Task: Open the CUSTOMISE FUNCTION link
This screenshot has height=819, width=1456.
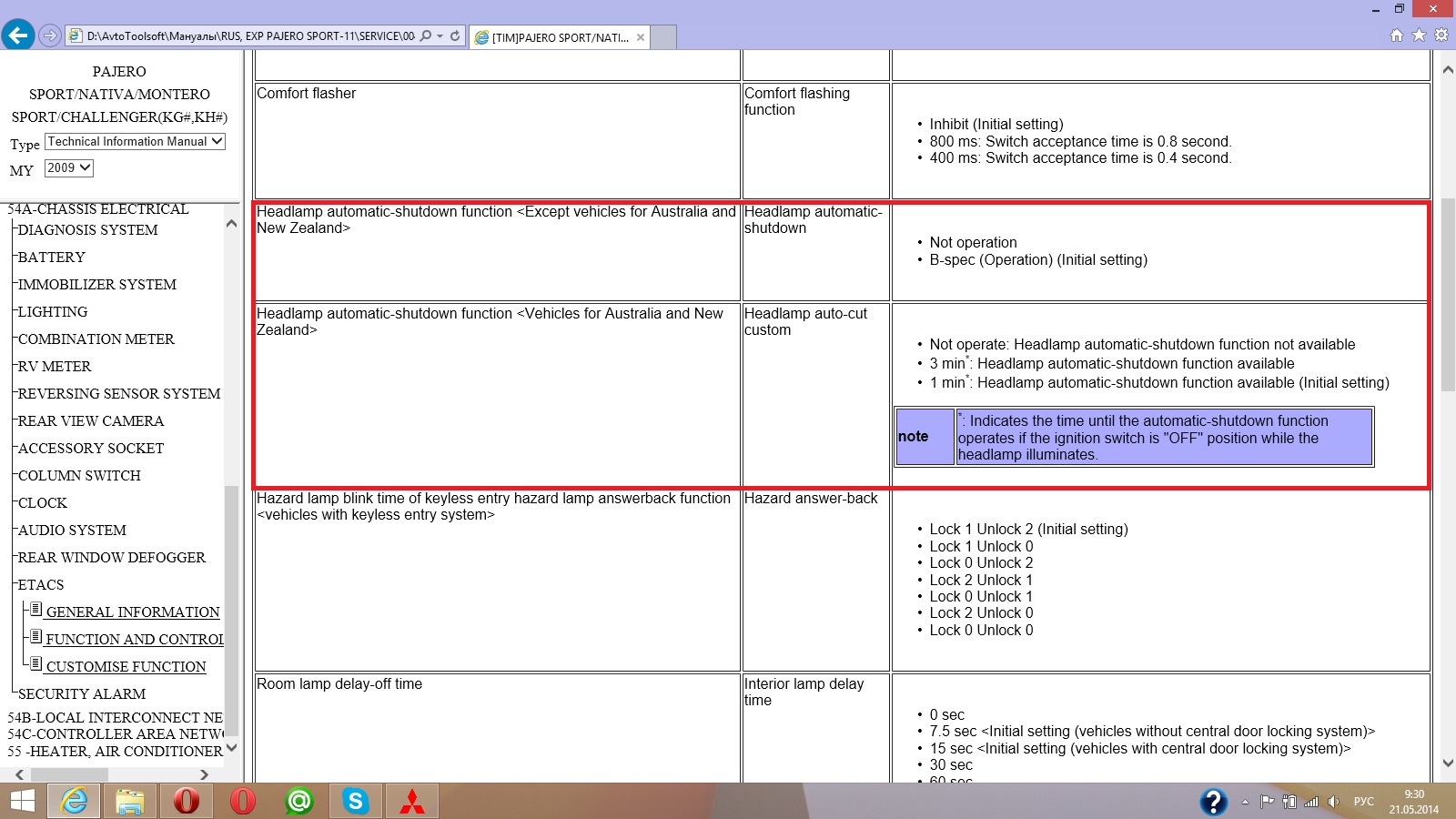Action: tap(126, 667)
